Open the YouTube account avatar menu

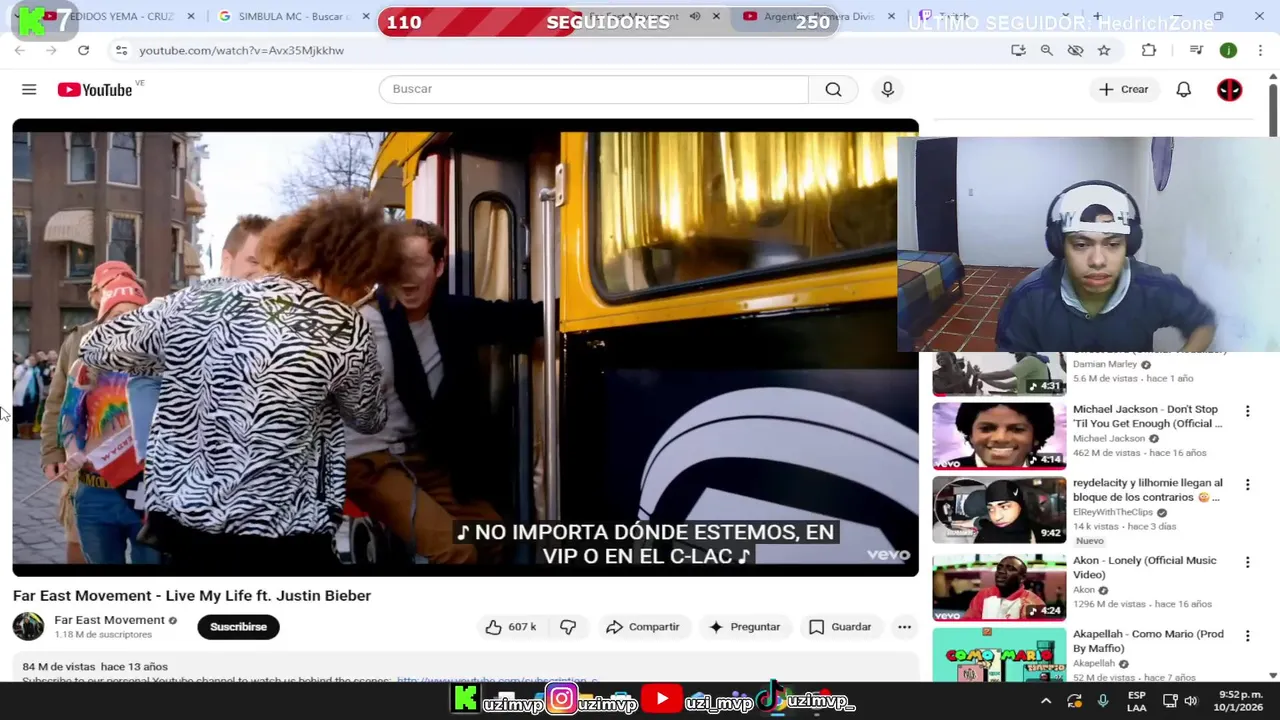point(1229,89)
